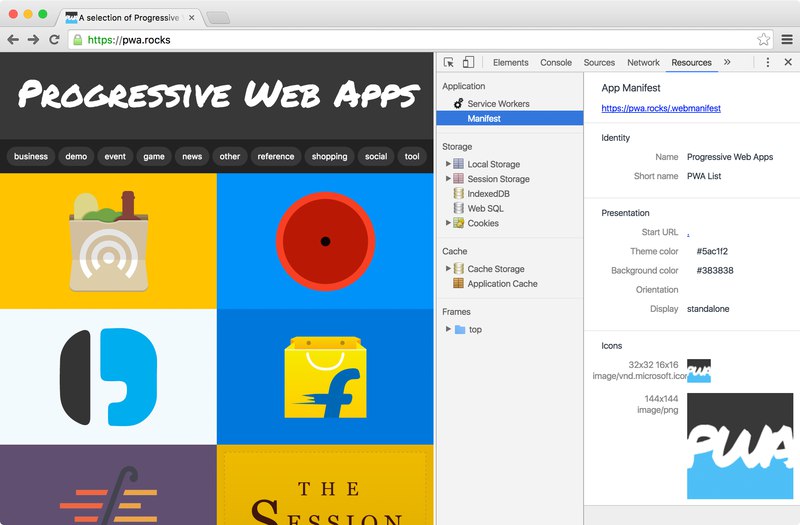Activate the inspect element pointer tool

coord(449,62)
